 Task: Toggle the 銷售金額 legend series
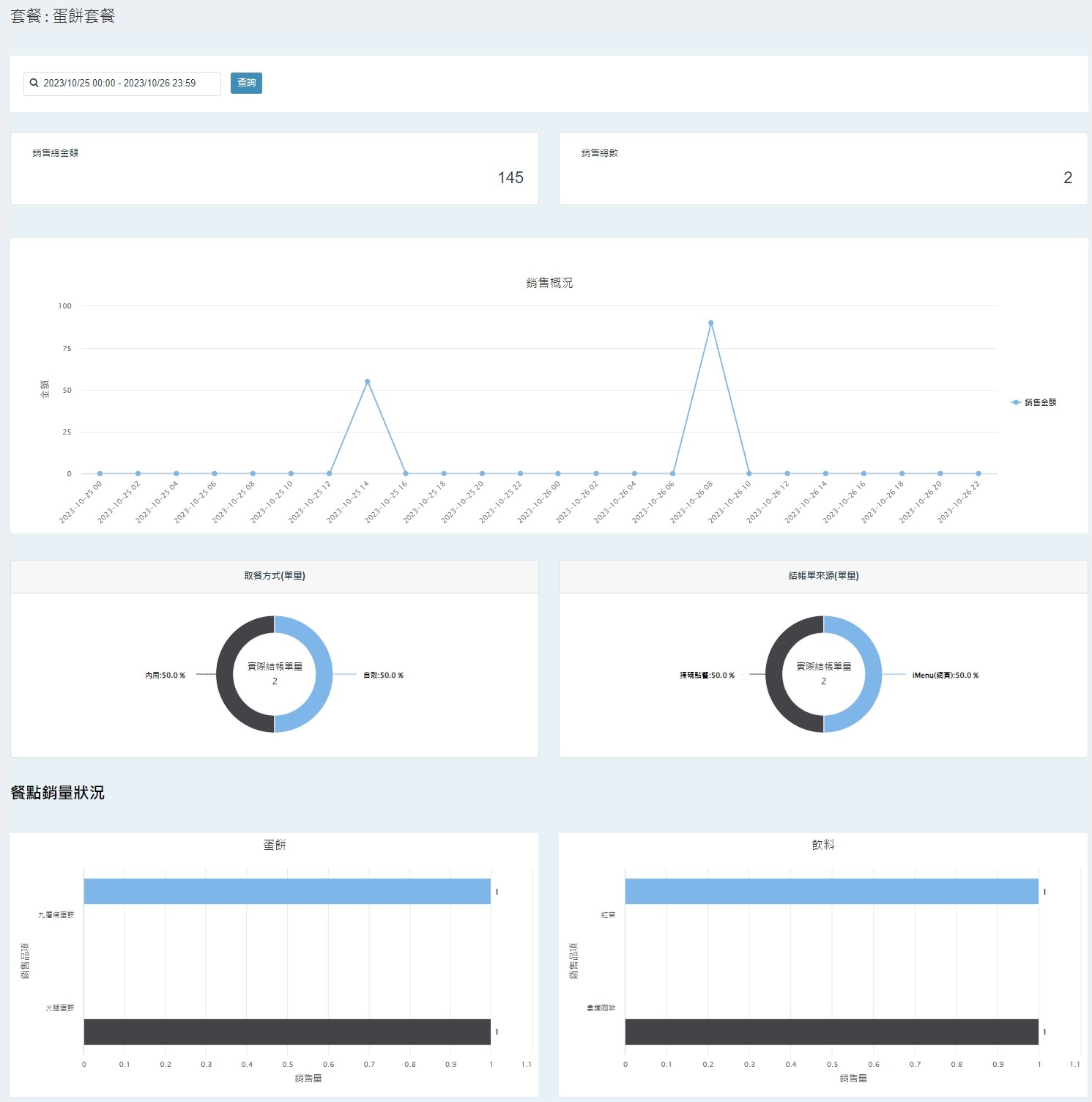[x=1033, y=402]
